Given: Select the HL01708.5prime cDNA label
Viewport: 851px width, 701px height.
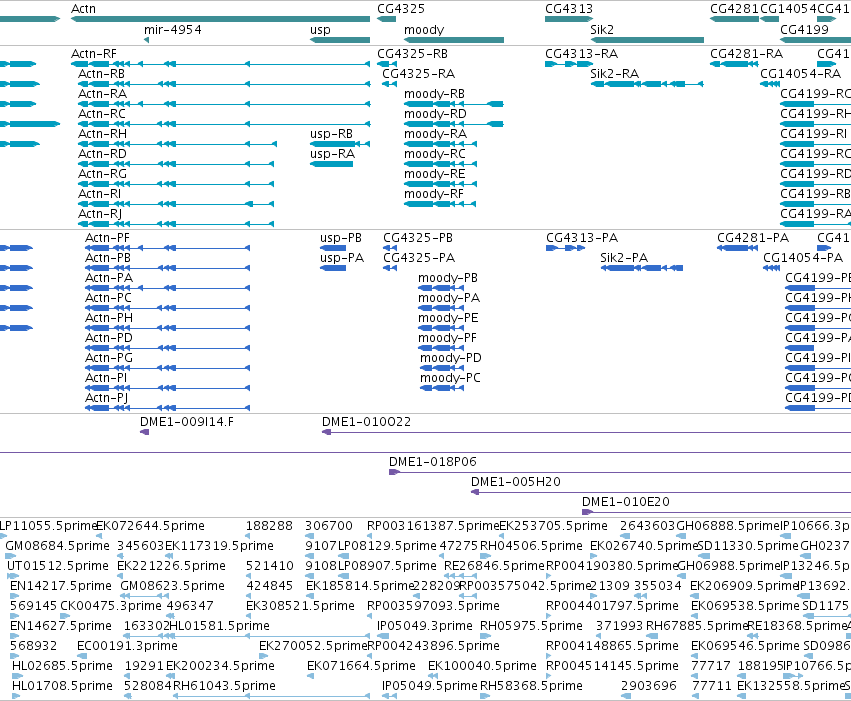Looking at the screenshot, I should coord(62,686).
